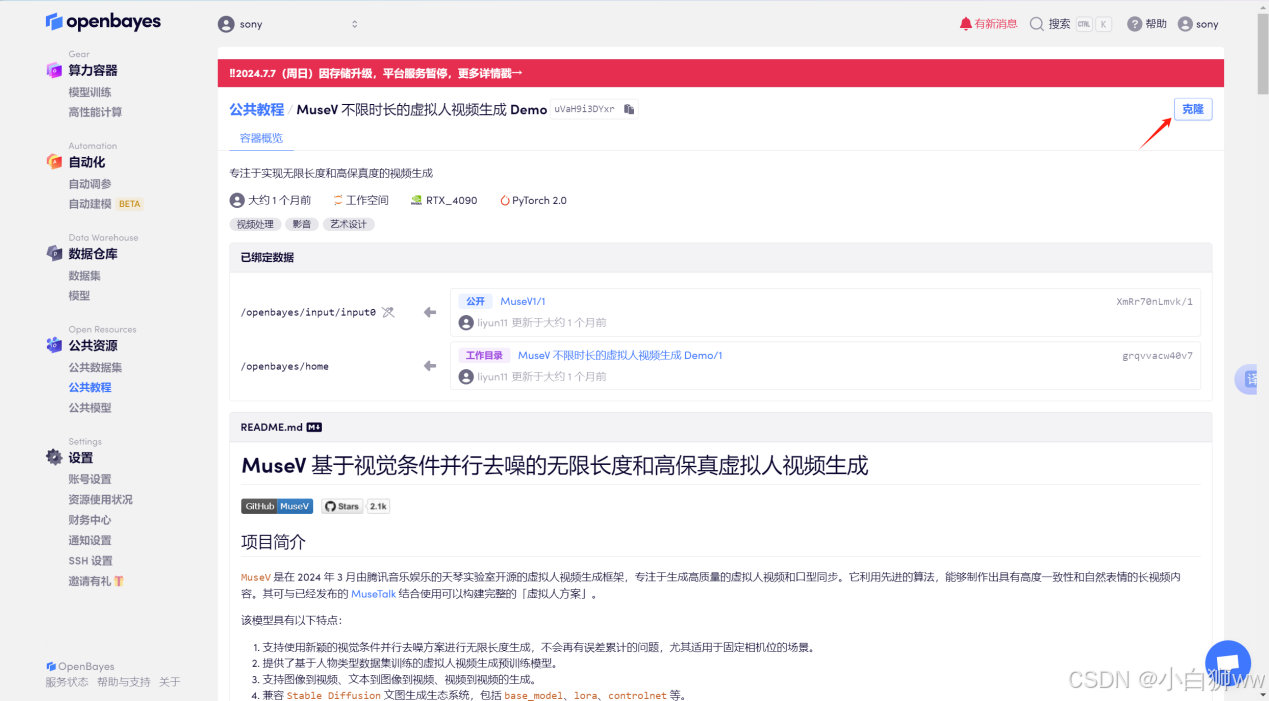Click the NVIDIA RTX_4090 icon
The height and width of the screenshot is (701, 1269).
(417, 200)
